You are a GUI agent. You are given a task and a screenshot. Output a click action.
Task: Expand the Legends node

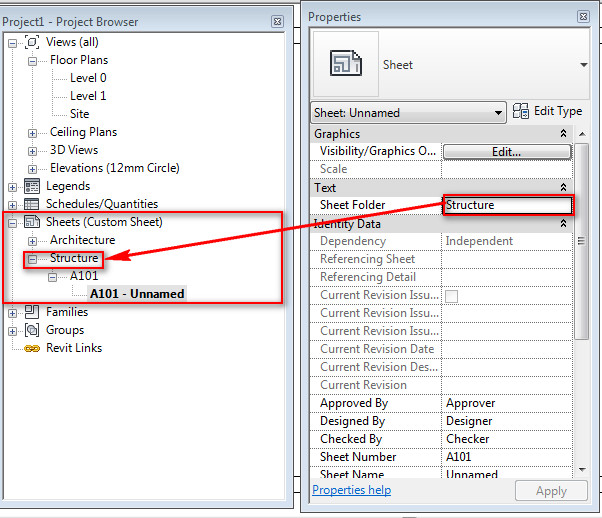point(12,187)
